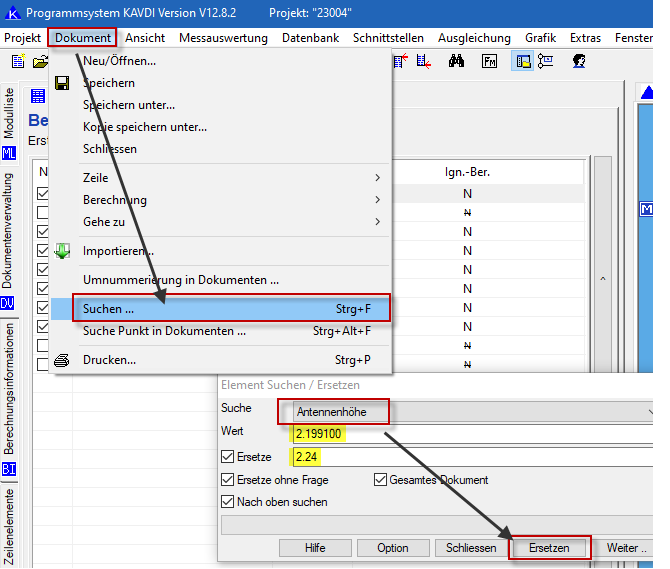The image size is (670, 569).
Task: Select Suchen... from the Dokument menu
Action: click(220, 309)
